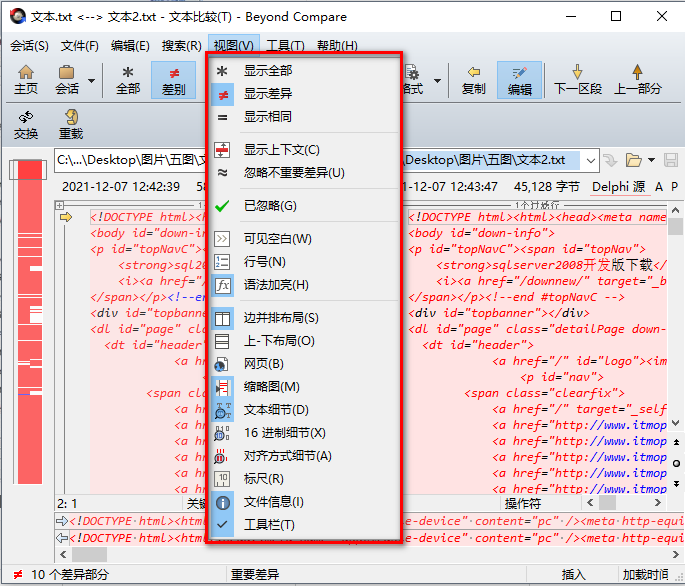
Task: Toggle the 编辑 edit toolbar button
Action: pyautogui.click(x=519, y=80)
